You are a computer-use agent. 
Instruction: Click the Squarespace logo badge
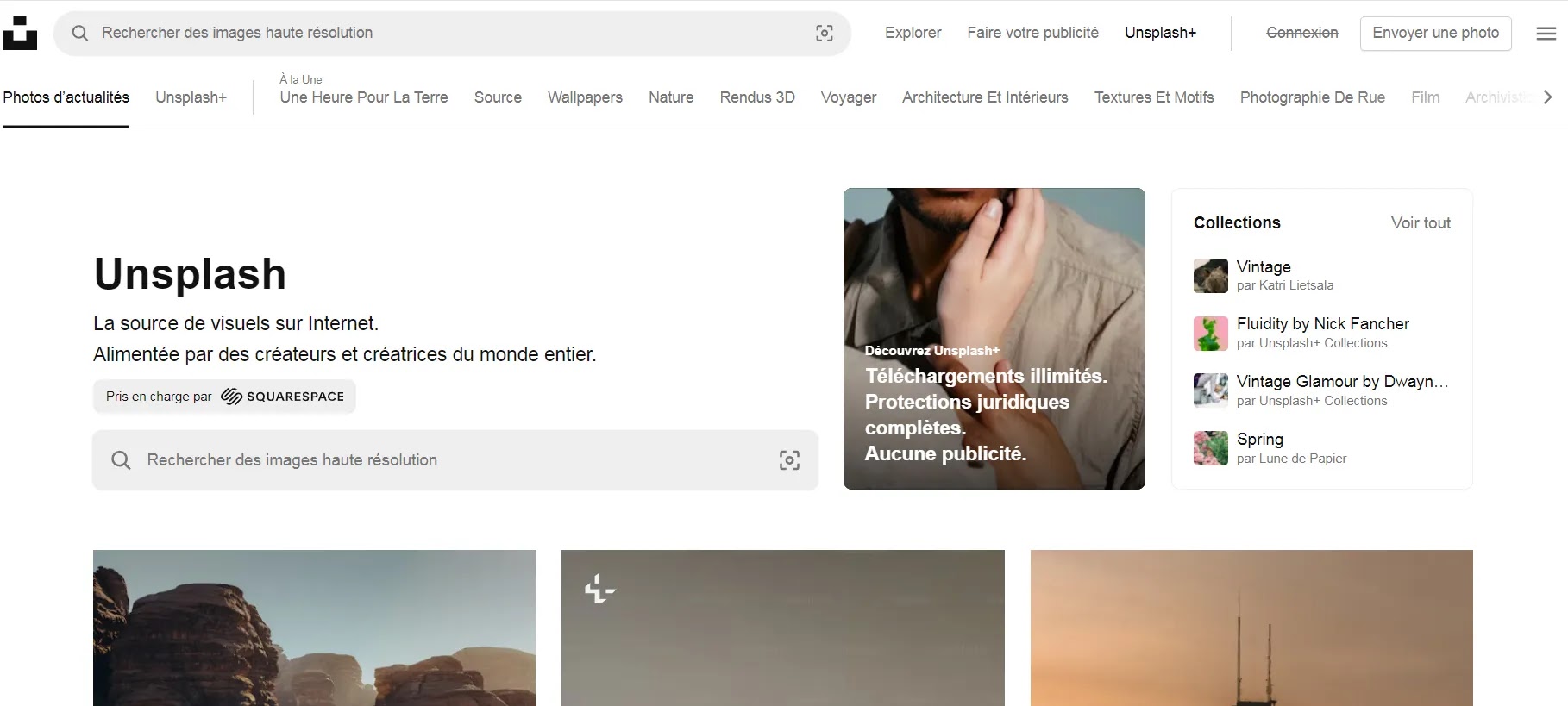click(282, 397)
